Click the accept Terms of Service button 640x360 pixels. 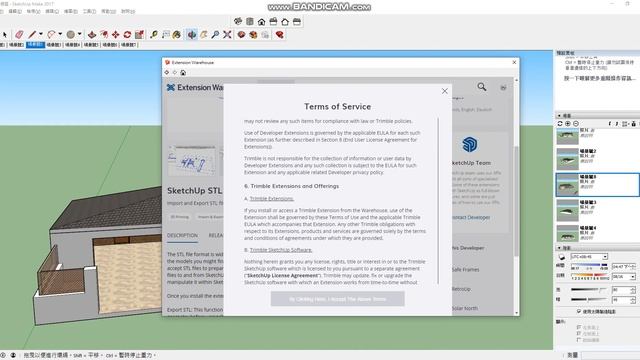[x=338, y=299]
